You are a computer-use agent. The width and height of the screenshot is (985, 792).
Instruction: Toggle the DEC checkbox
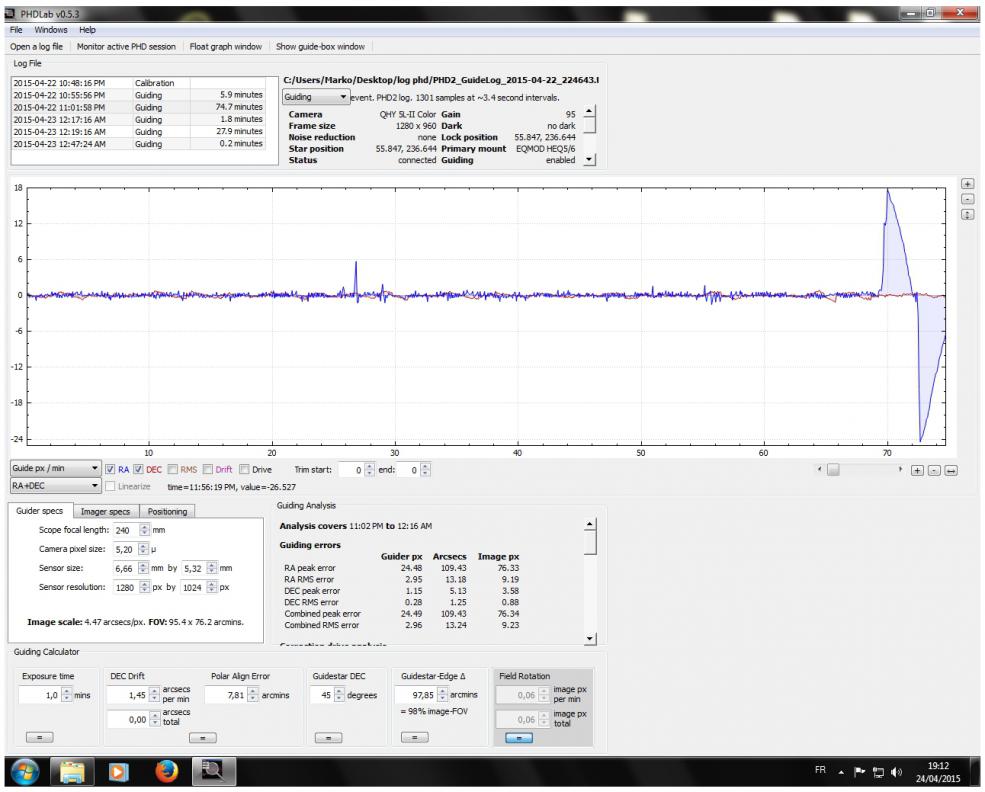(138, 469)
